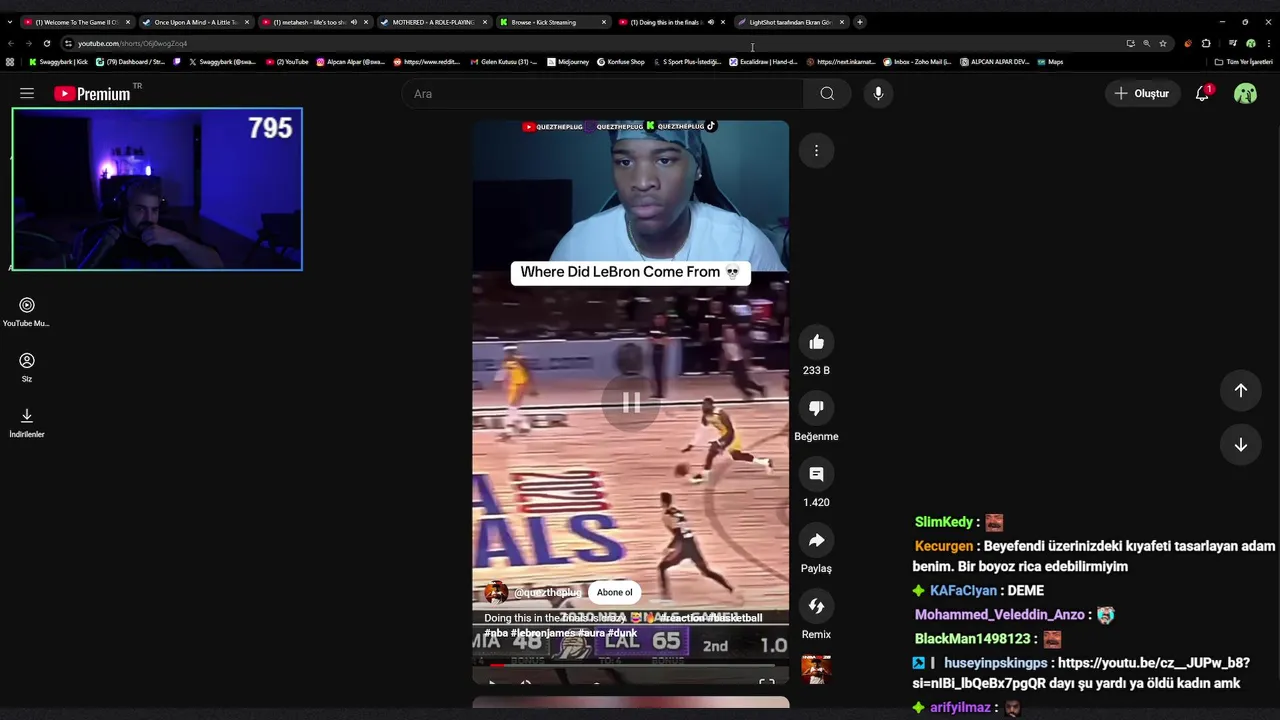The image size is (1280, 720).
Task: Open the extensions puzzle icon
Action: pos(1205,43)
